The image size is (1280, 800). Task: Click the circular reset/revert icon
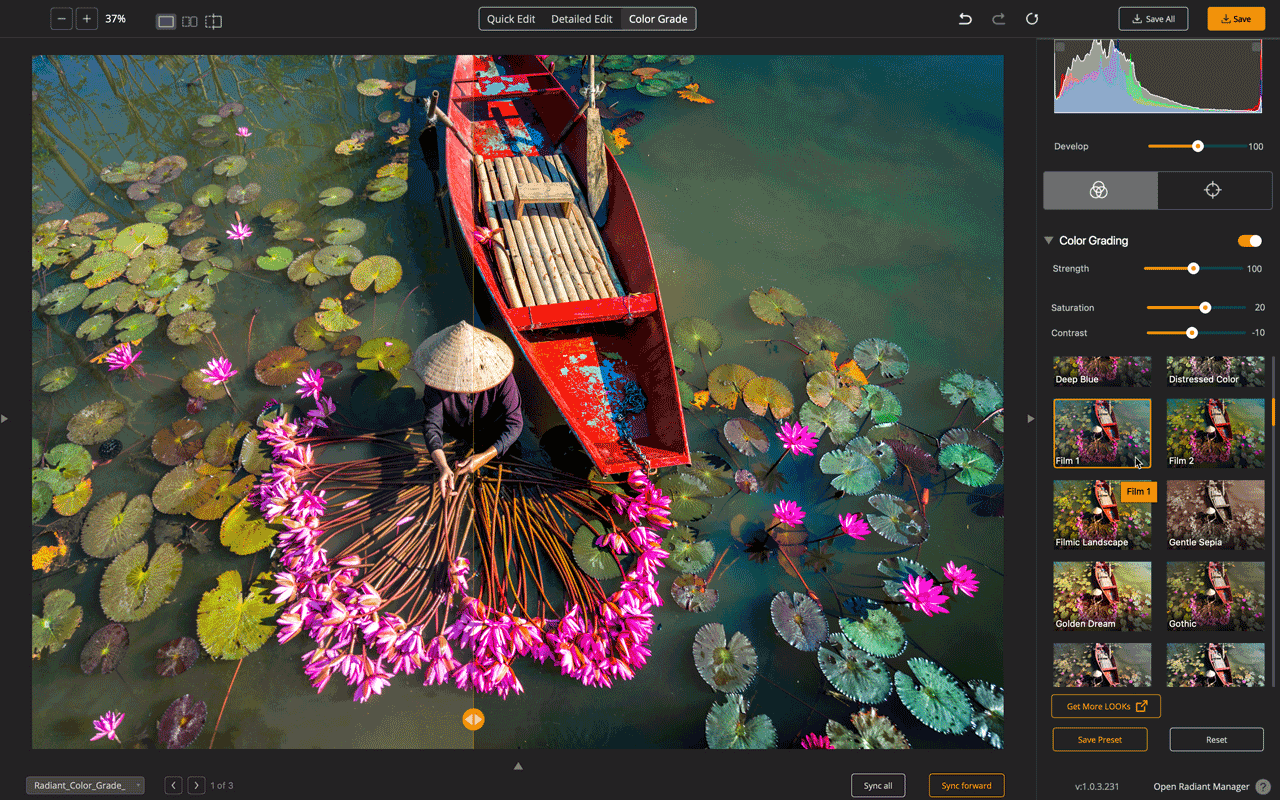(x=1032, y=19)
